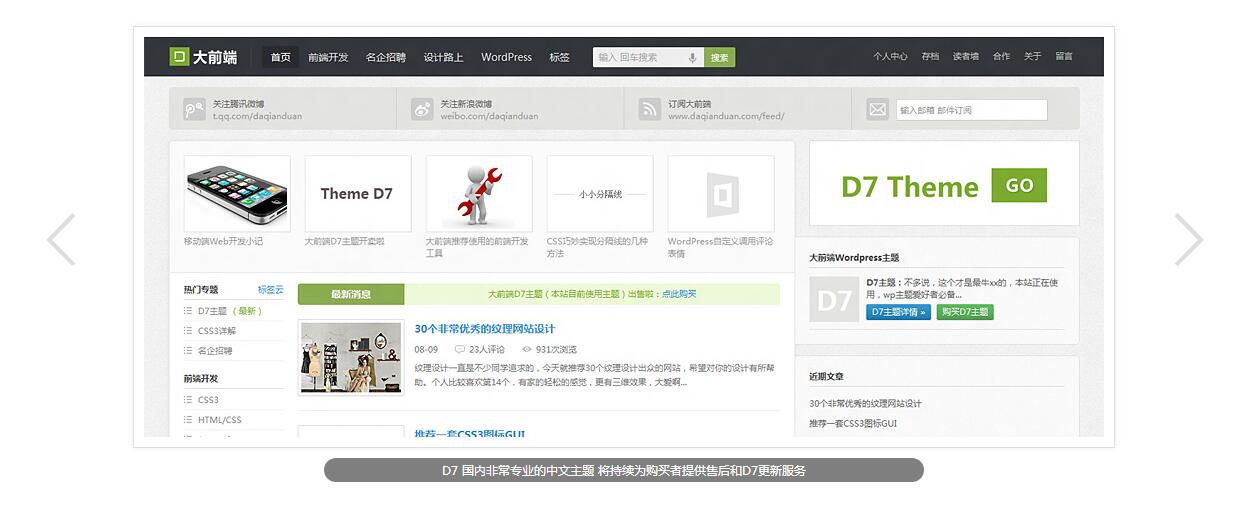Open the Theme D7 thumbnail
The width and height of the screenshot is (1250, 506).
tap(358, 194)
